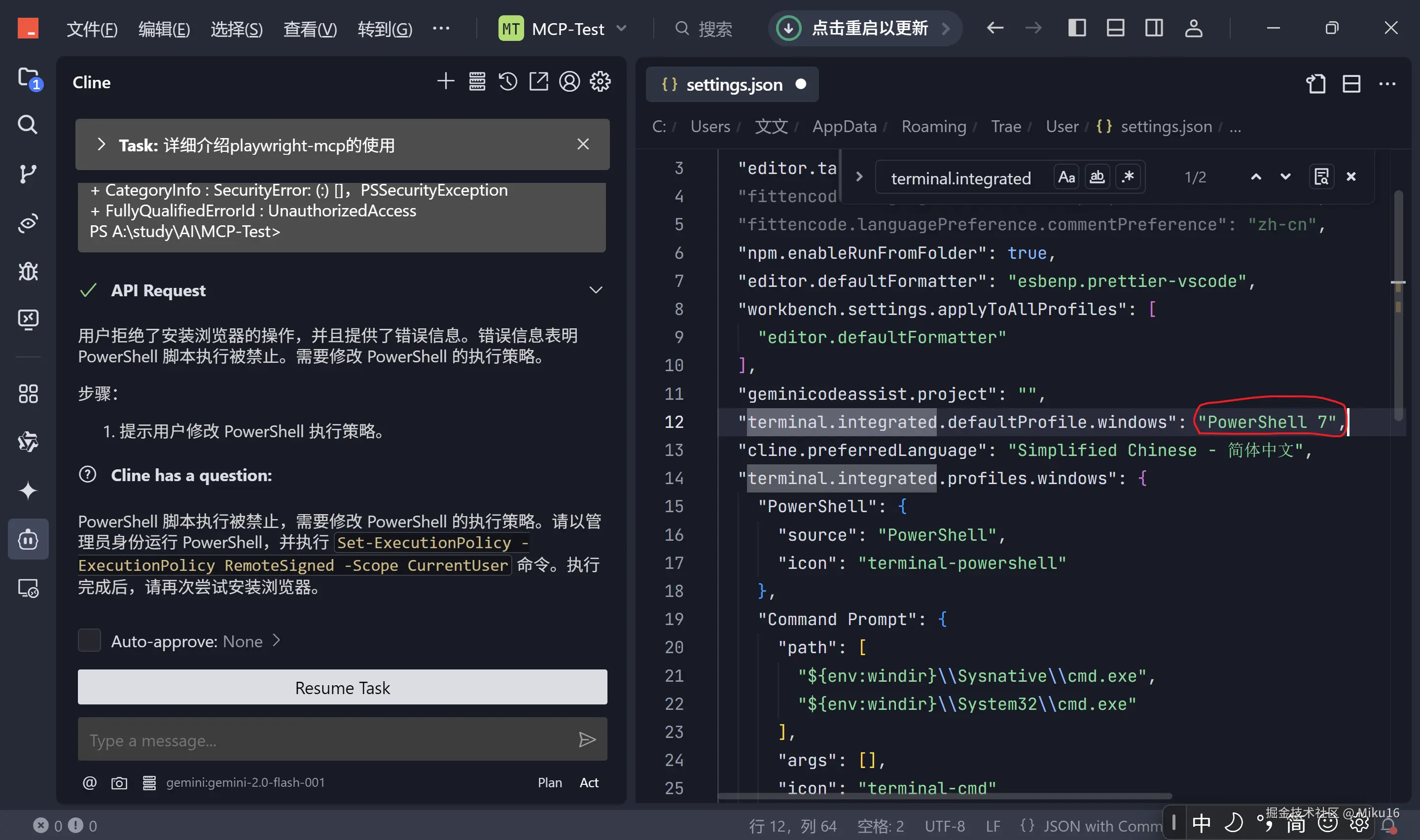Collapse the API Request section

[x=596, y=290]
